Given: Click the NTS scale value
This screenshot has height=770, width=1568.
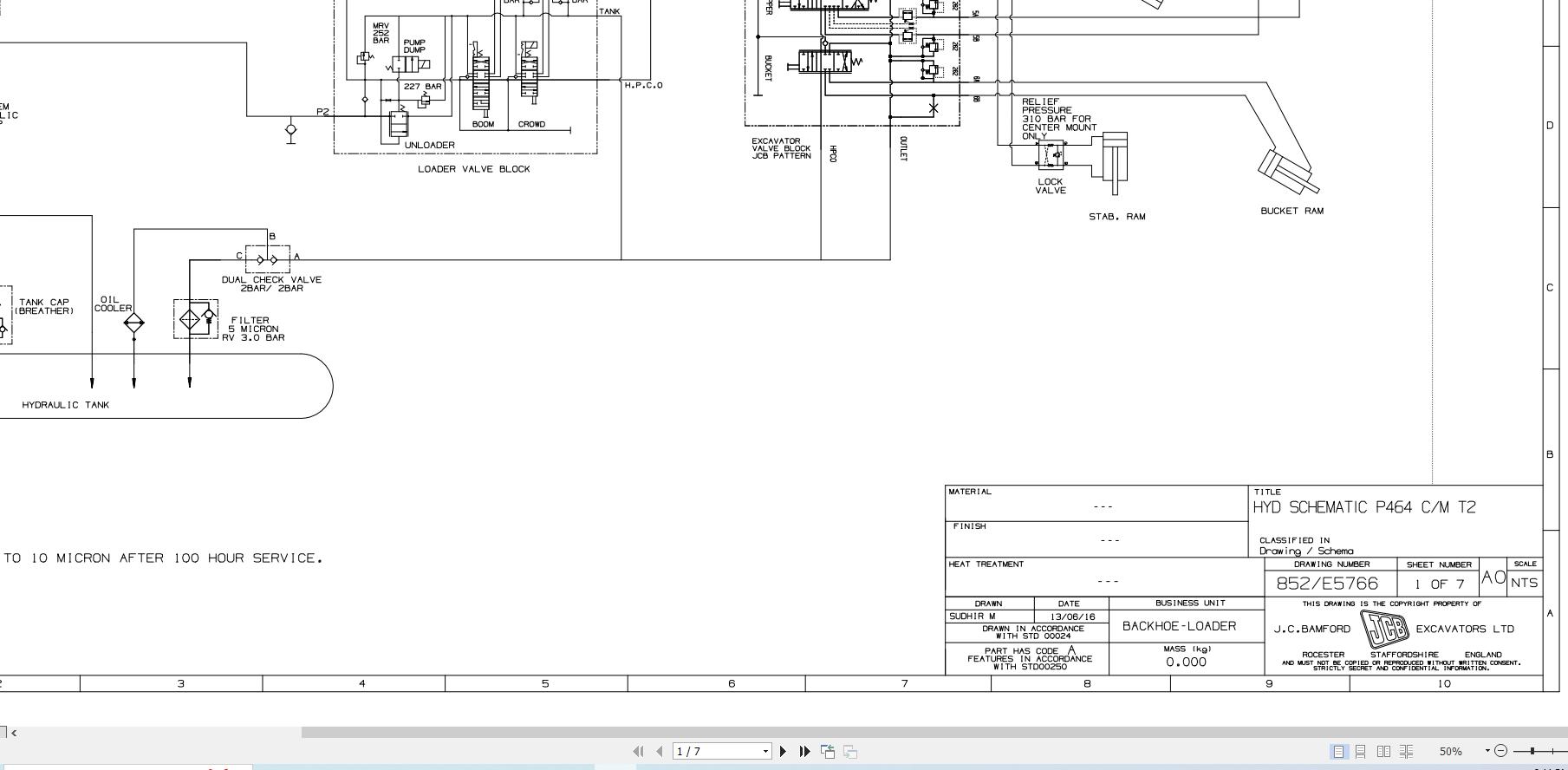Looking at the screenshot, I should (x=1525, y=584).
